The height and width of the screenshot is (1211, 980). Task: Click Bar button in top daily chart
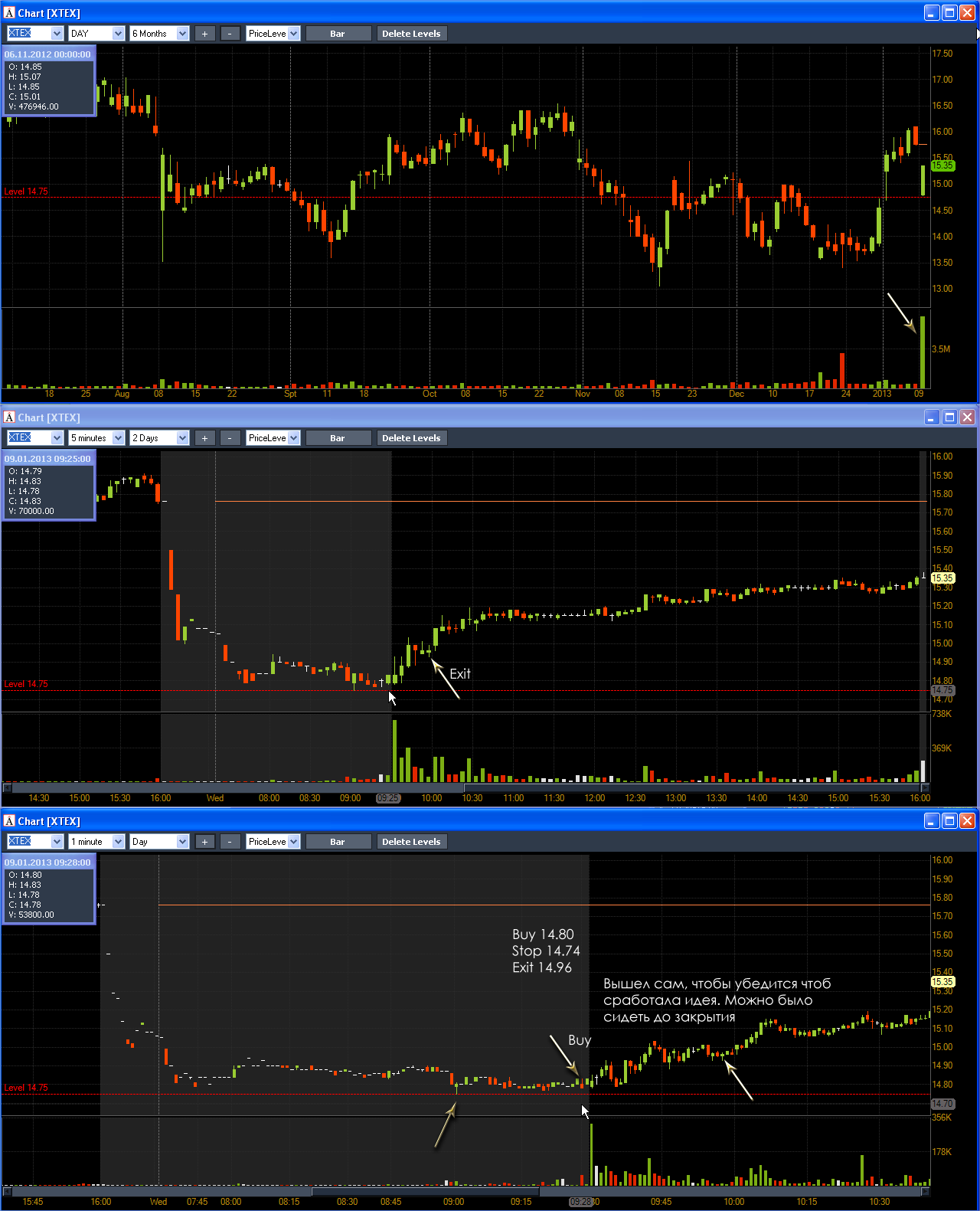pyautogui.click(x=338, y=34)
